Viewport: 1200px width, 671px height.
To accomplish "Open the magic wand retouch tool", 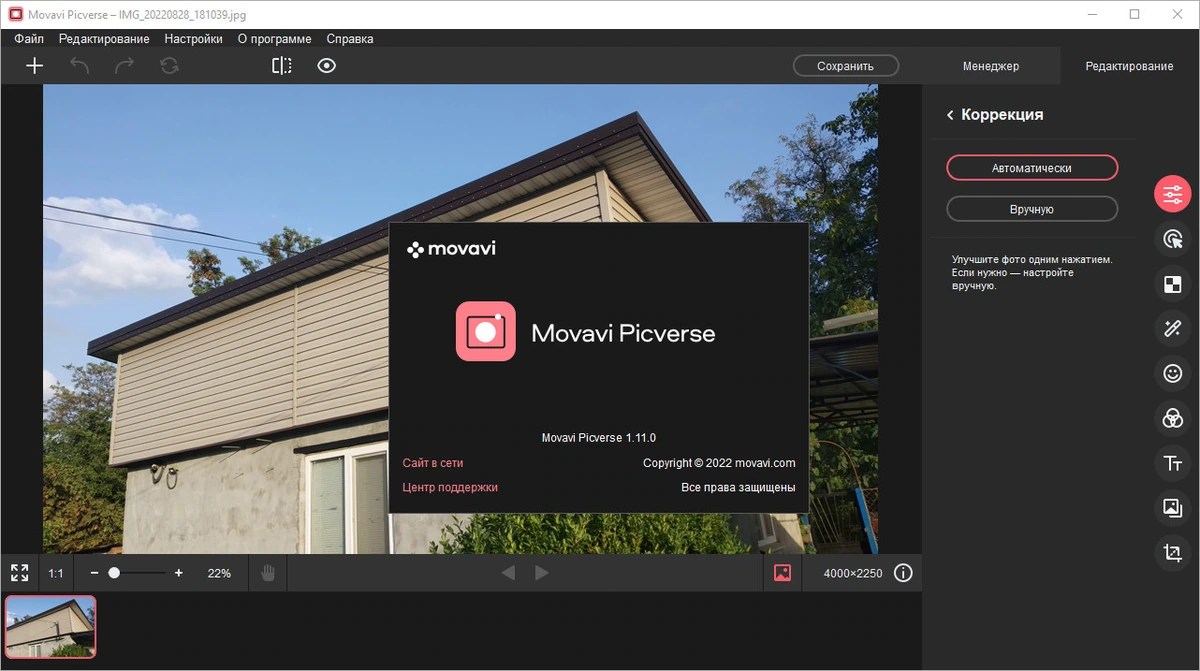I will coord(1173,328).
